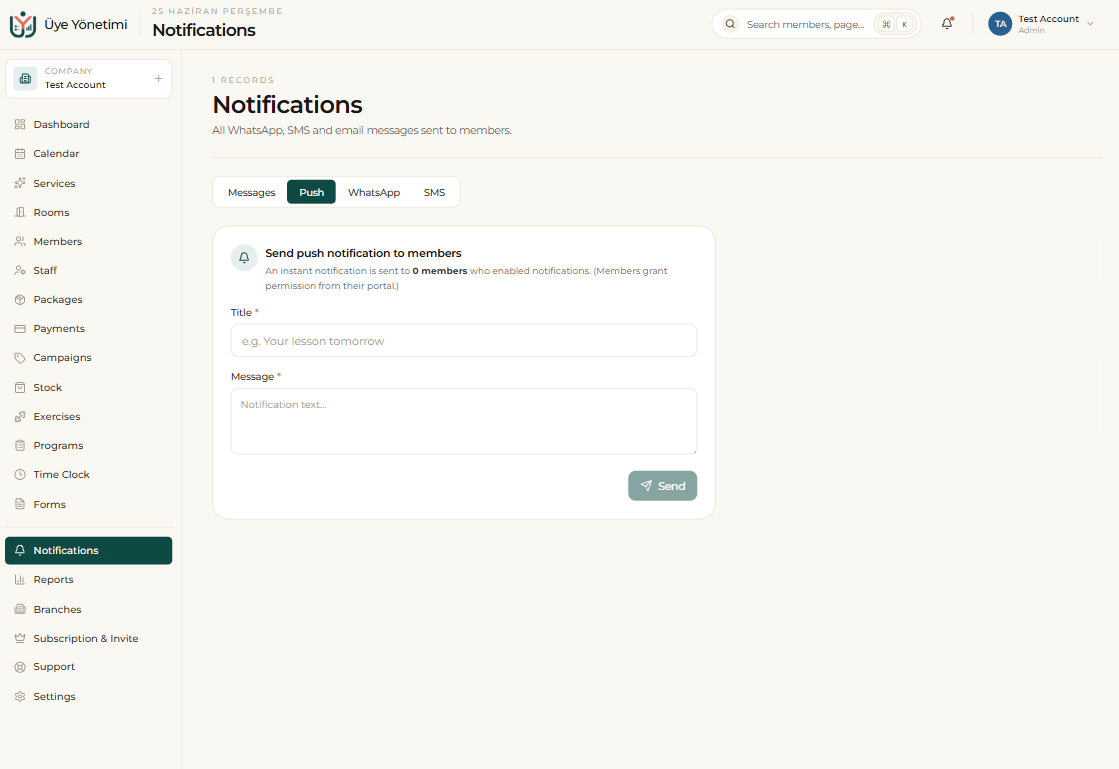This screenshot has height=769, width=1119.
Task: Click the Settings gear icon
Action: pos(20,696)
